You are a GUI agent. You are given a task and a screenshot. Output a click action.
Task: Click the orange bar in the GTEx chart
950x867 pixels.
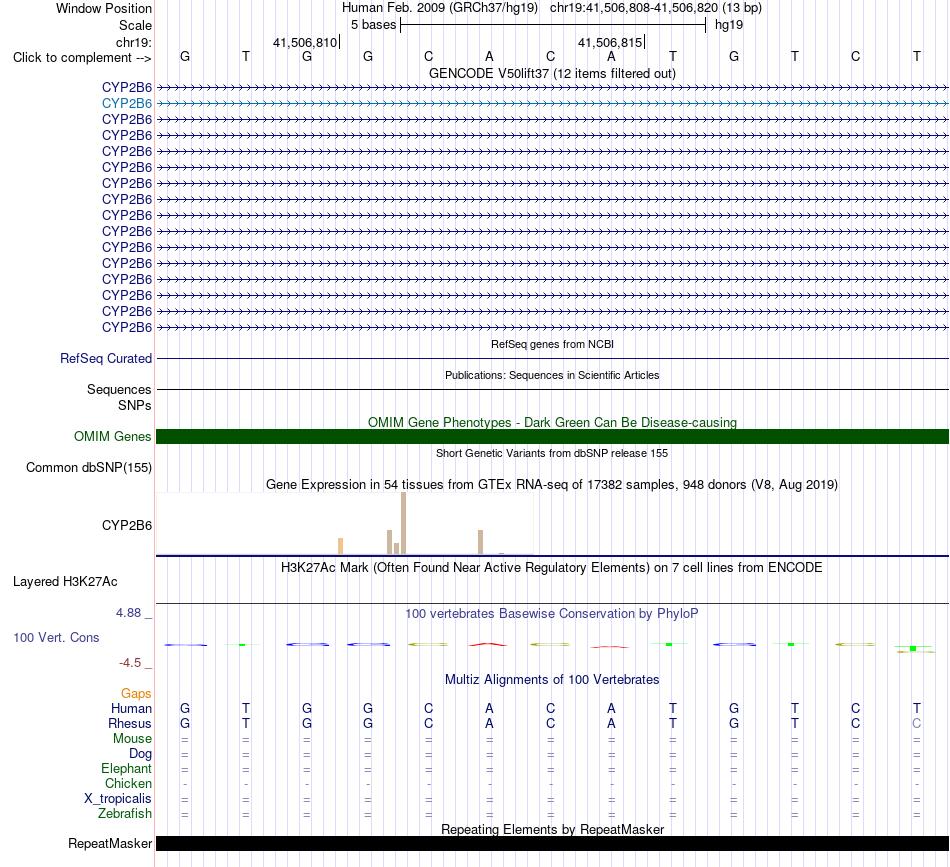(340, 546)
